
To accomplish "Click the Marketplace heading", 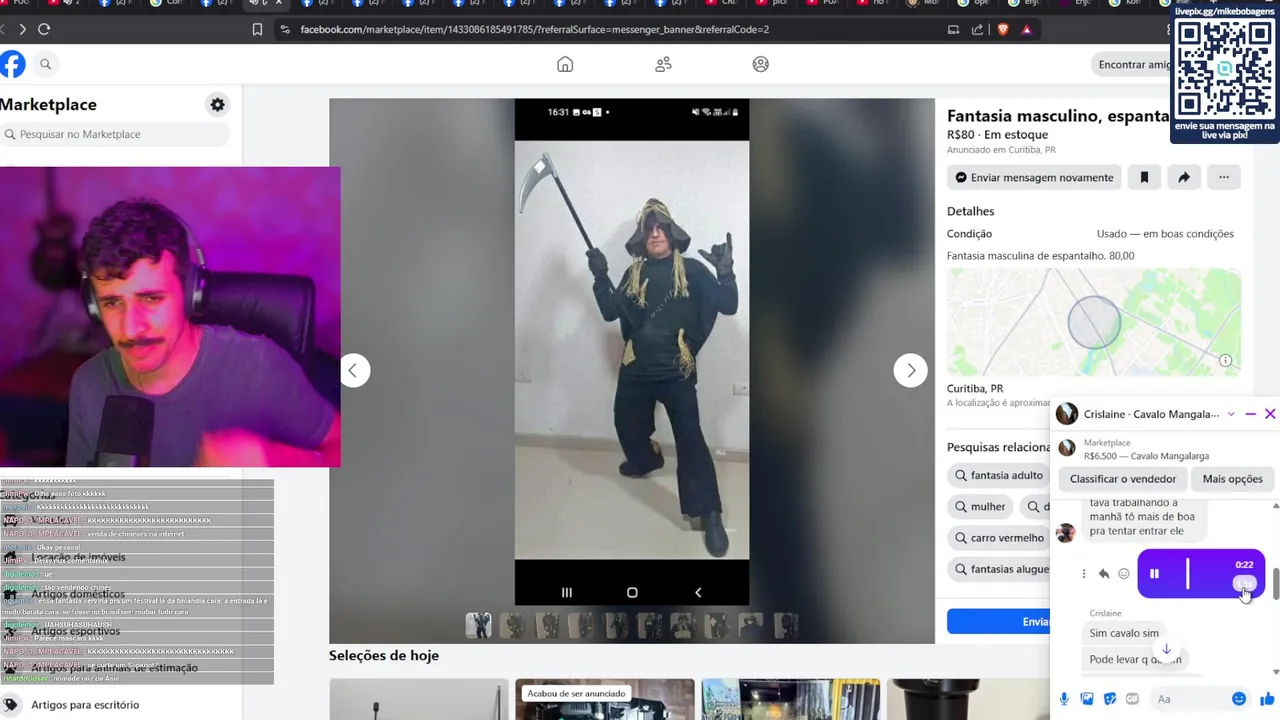I will [x=48, y=104].
